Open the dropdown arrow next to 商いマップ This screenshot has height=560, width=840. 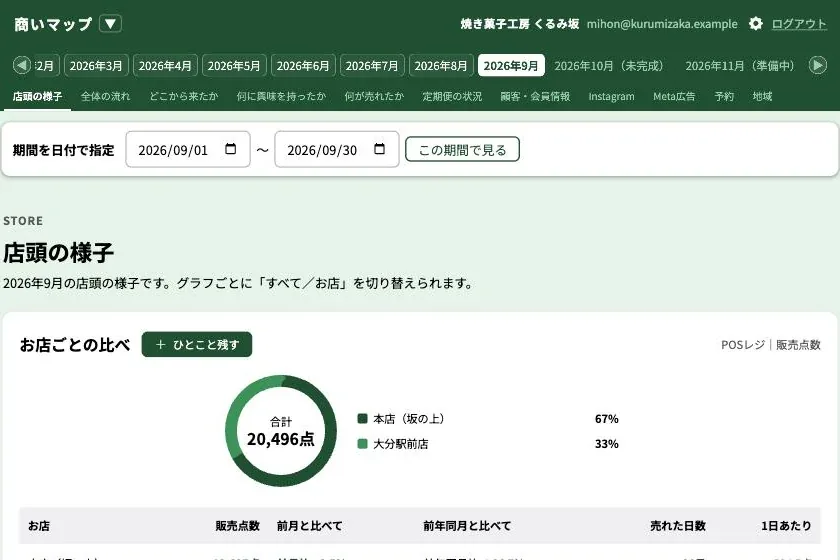[110, 24]
